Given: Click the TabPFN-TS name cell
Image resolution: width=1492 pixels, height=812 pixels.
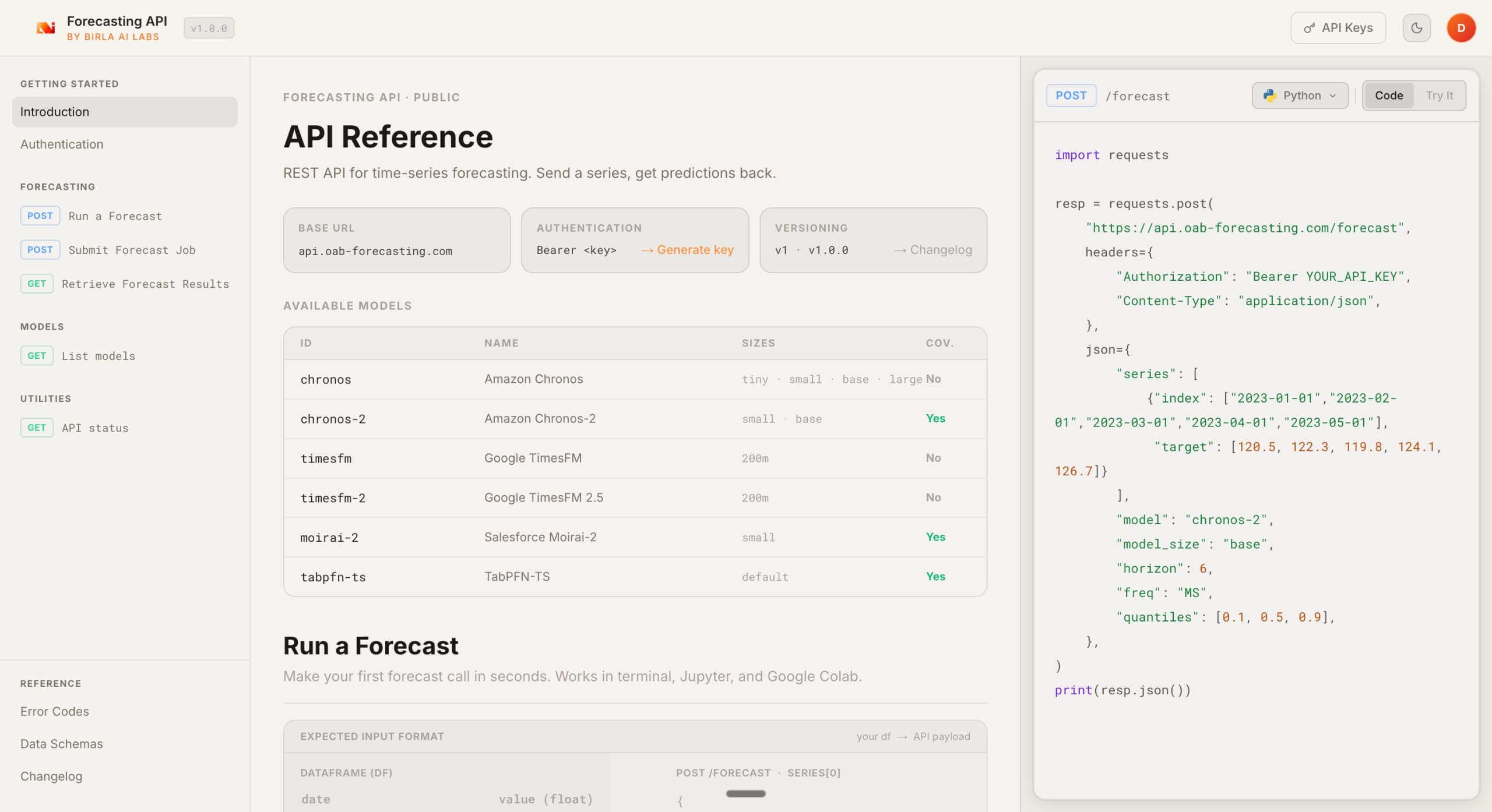Looking at the screenshot, I should click(517, 577).
